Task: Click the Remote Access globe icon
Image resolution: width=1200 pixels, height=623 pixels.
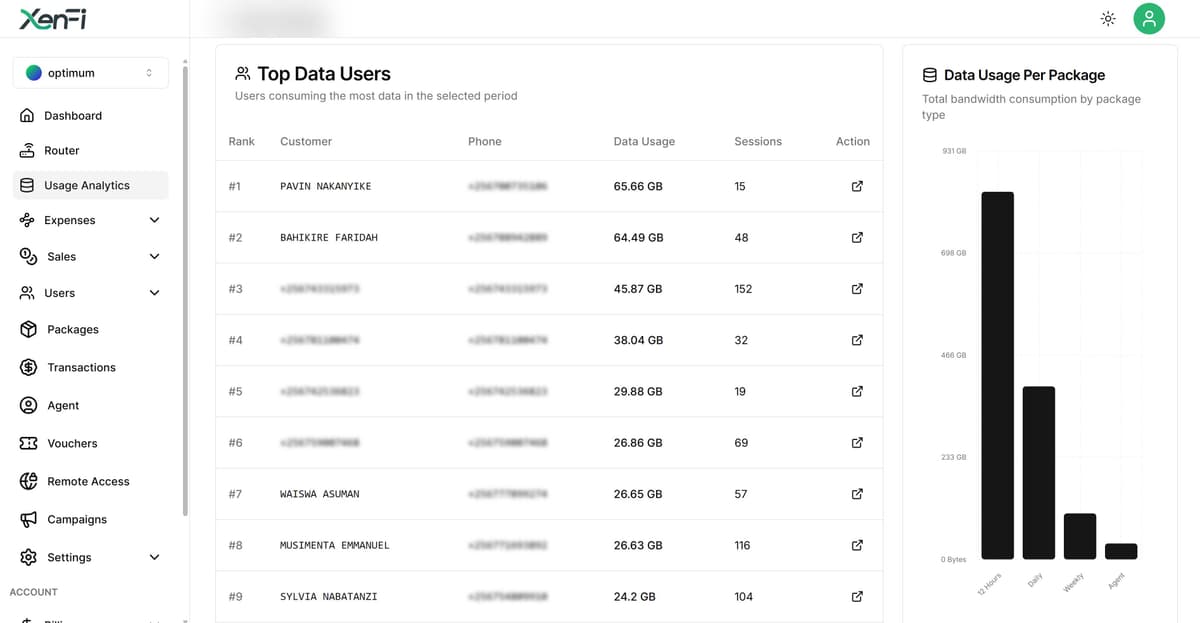Action: (x=28, y=482)
